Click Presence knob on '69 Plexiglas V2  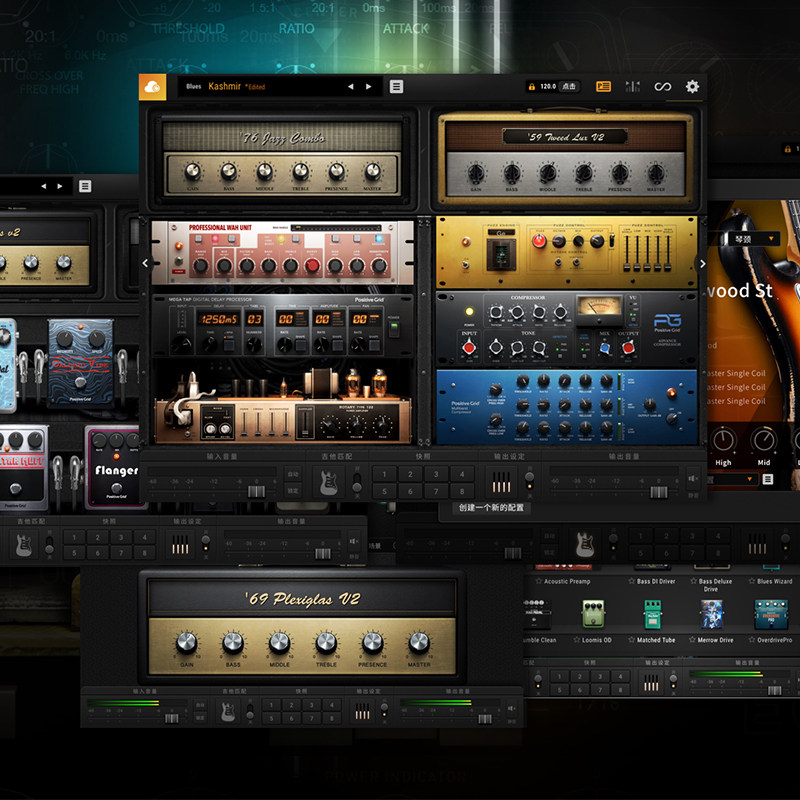coord(372,643)
